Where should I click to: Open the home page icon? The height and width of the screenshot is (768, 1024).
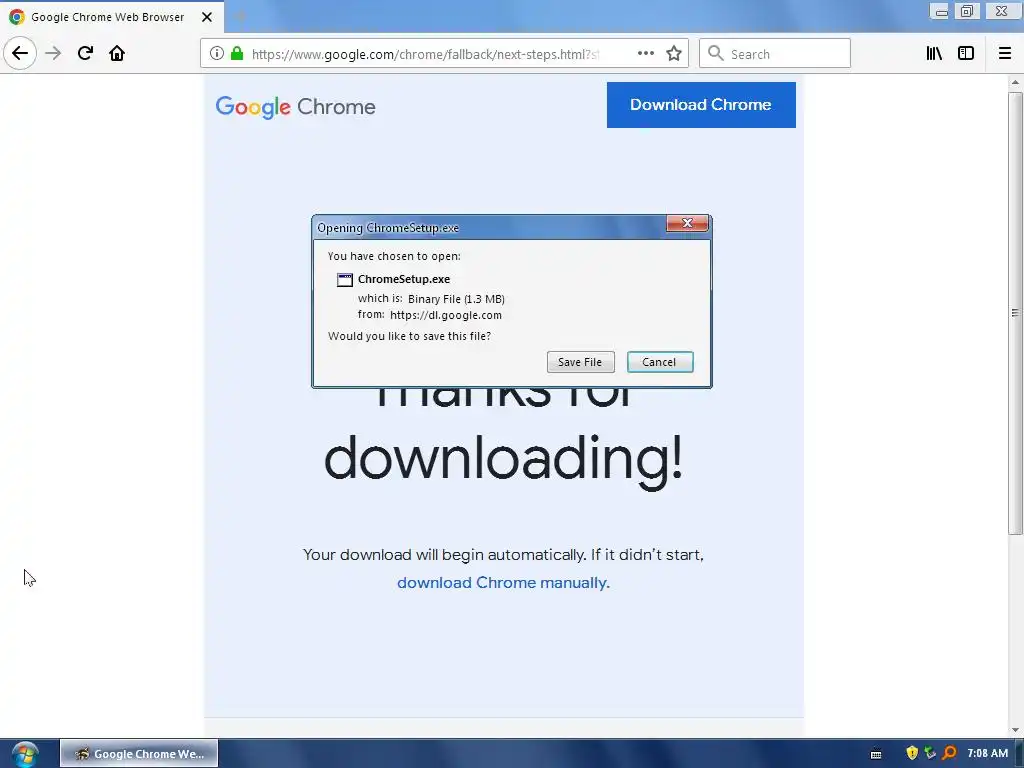pos(117,54)
